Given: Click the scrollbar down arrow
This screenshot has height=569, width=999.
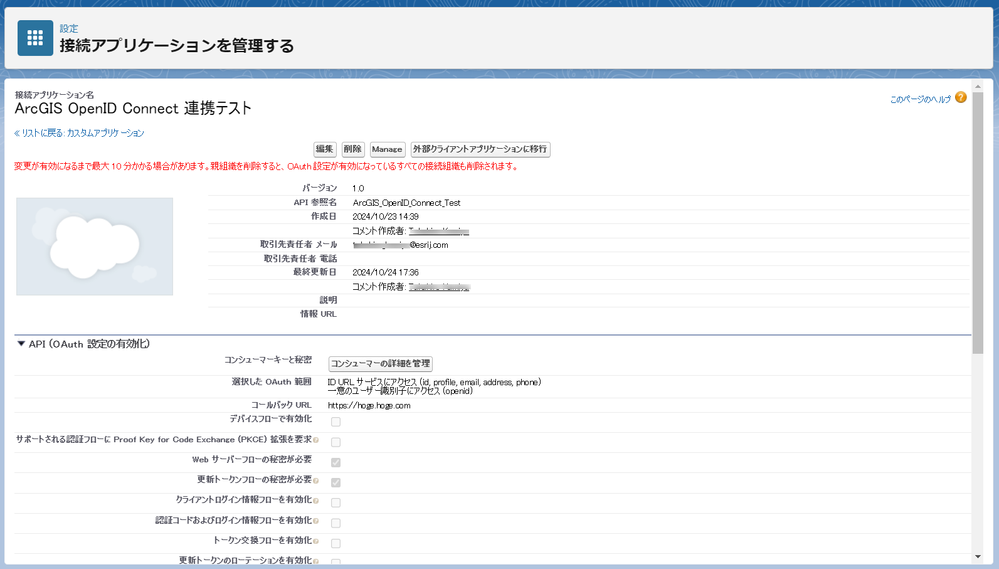Looking at the screenshot, I should tap(977, 557).
